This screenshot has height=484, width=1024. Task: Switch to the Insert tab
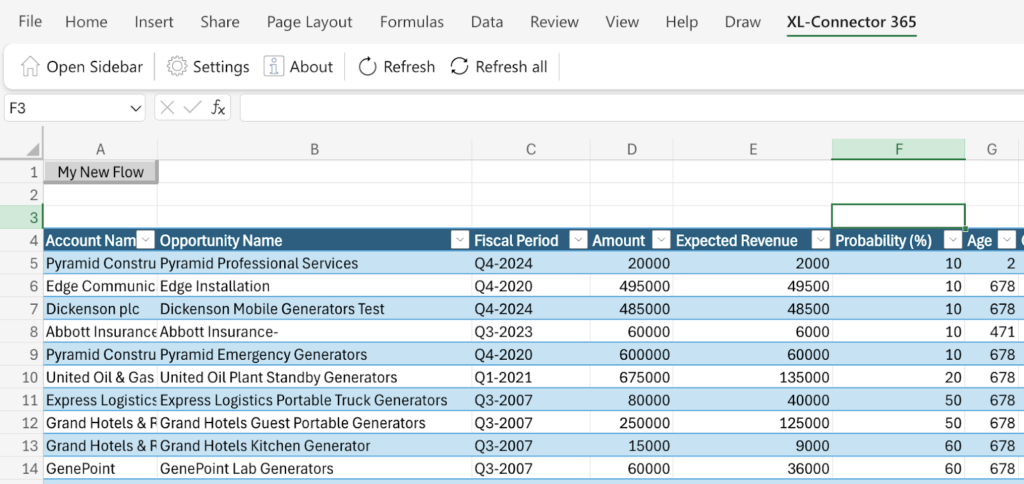point(154,22)
